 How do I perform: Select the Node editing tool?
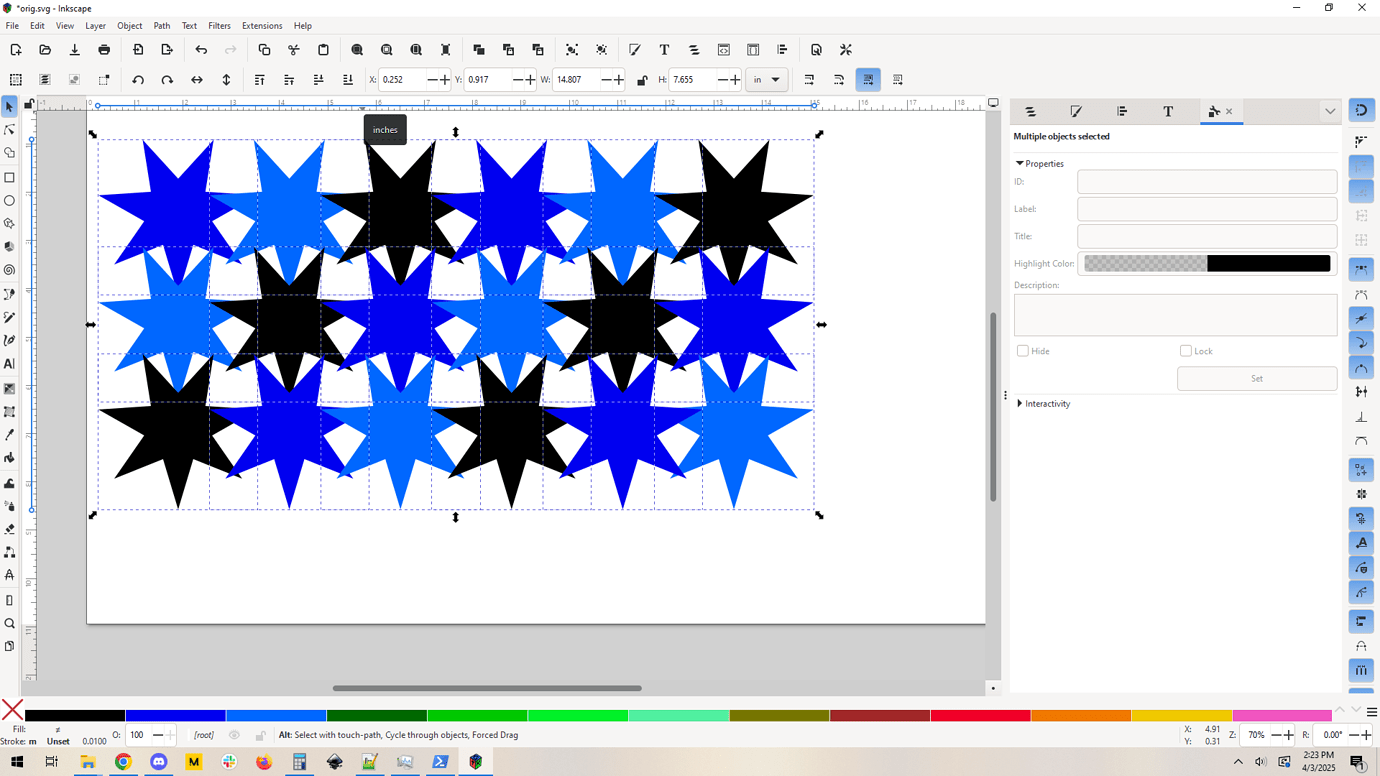pos(10,130)
